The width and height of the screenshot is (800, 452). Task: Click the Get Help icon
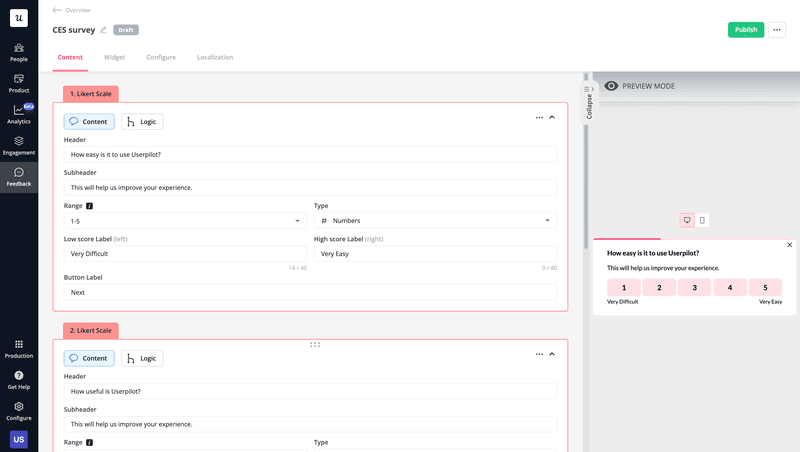(18, 380)
